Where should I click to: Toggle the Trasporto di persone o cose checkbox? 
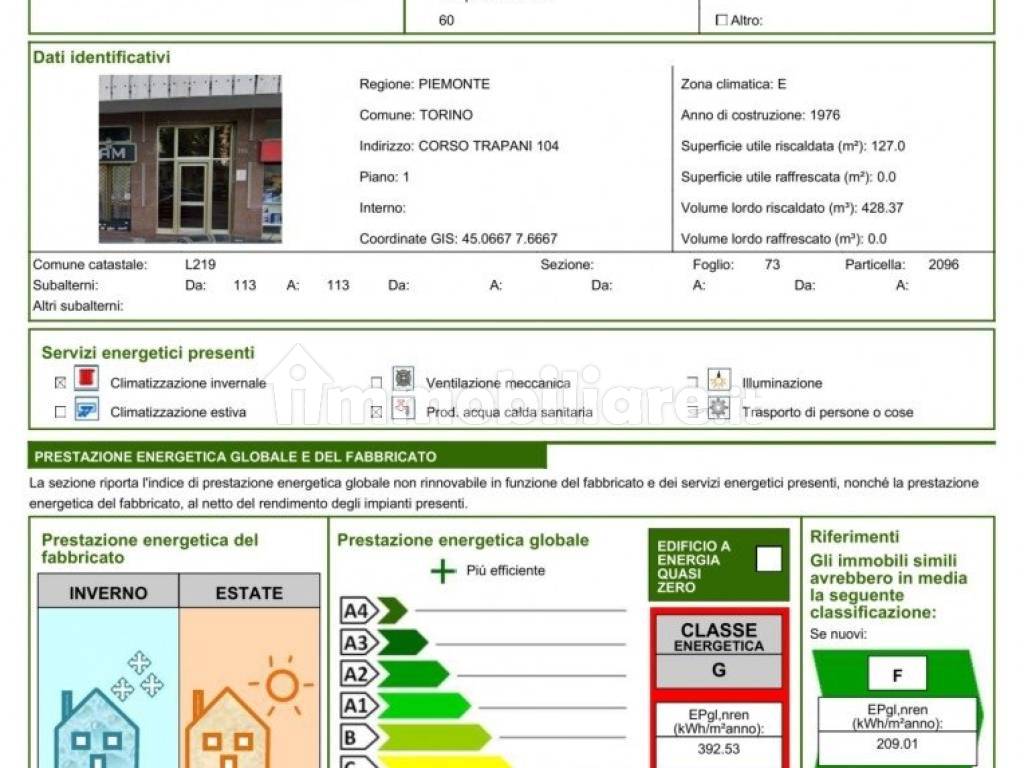694,412
